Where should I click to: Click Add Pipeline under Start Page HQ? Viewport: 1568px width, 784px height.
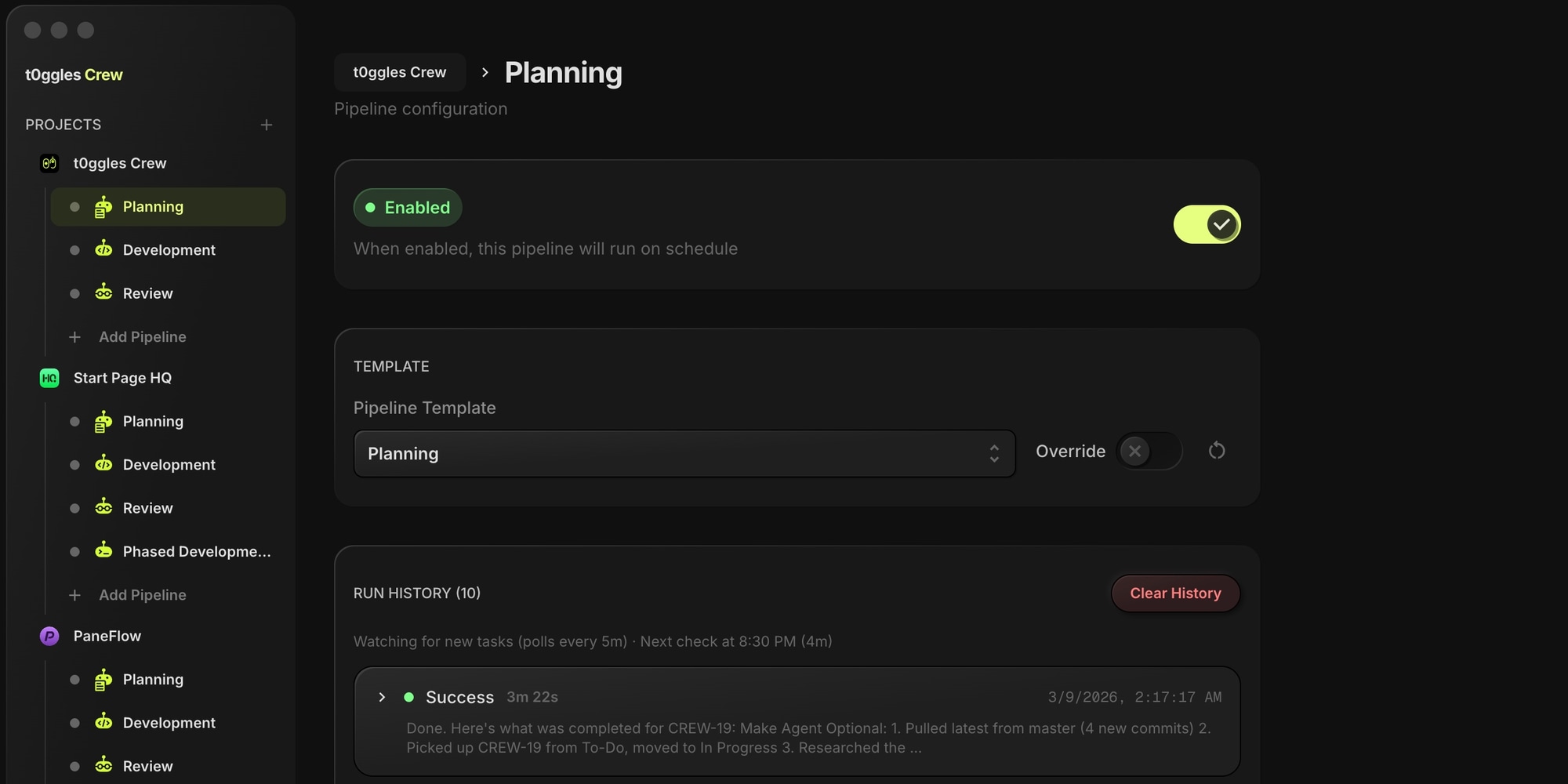[142, 595]
